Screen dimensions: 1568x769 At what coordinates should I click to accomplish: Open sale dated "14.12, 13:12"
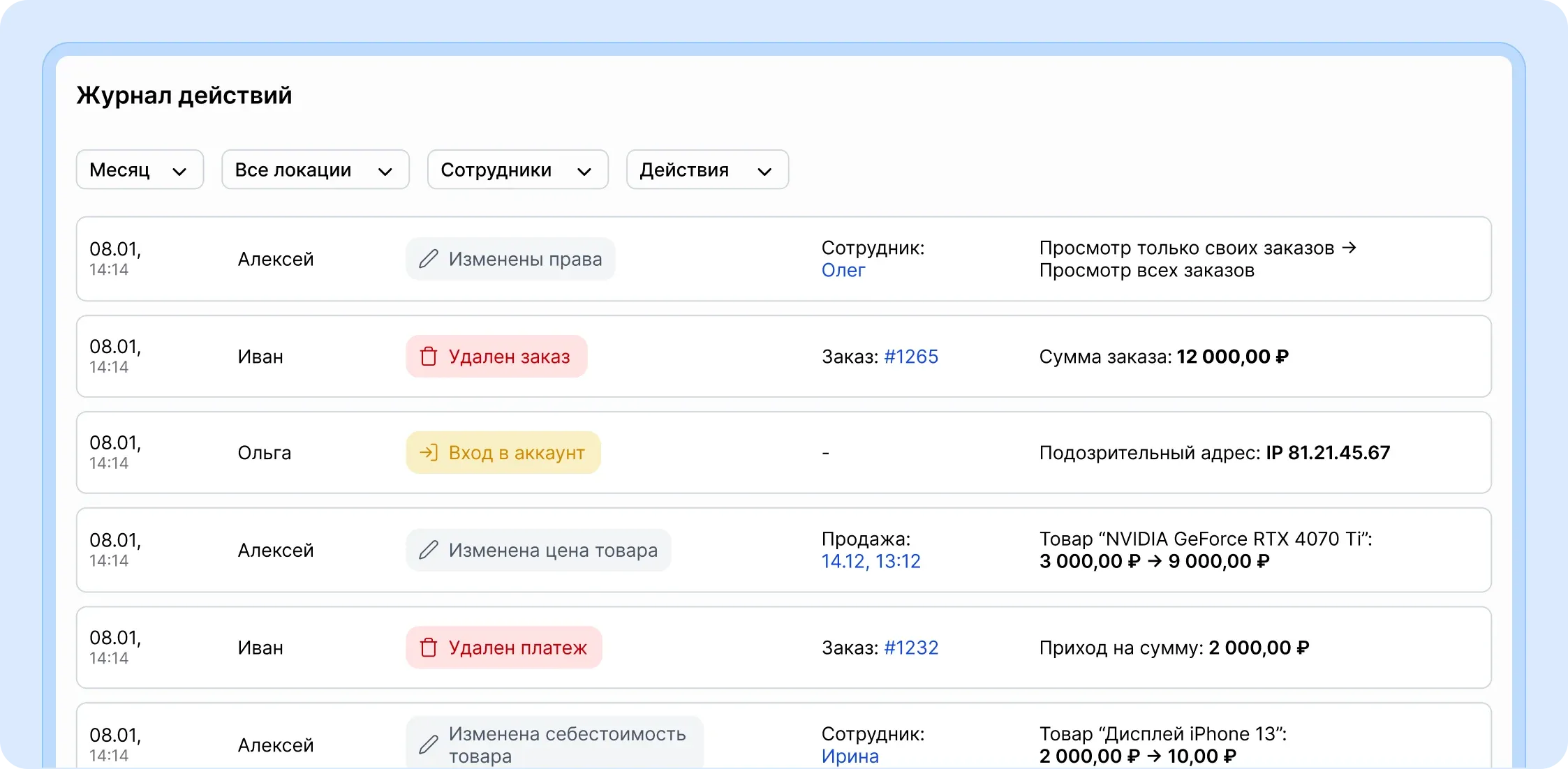click(x=871, y=561)
